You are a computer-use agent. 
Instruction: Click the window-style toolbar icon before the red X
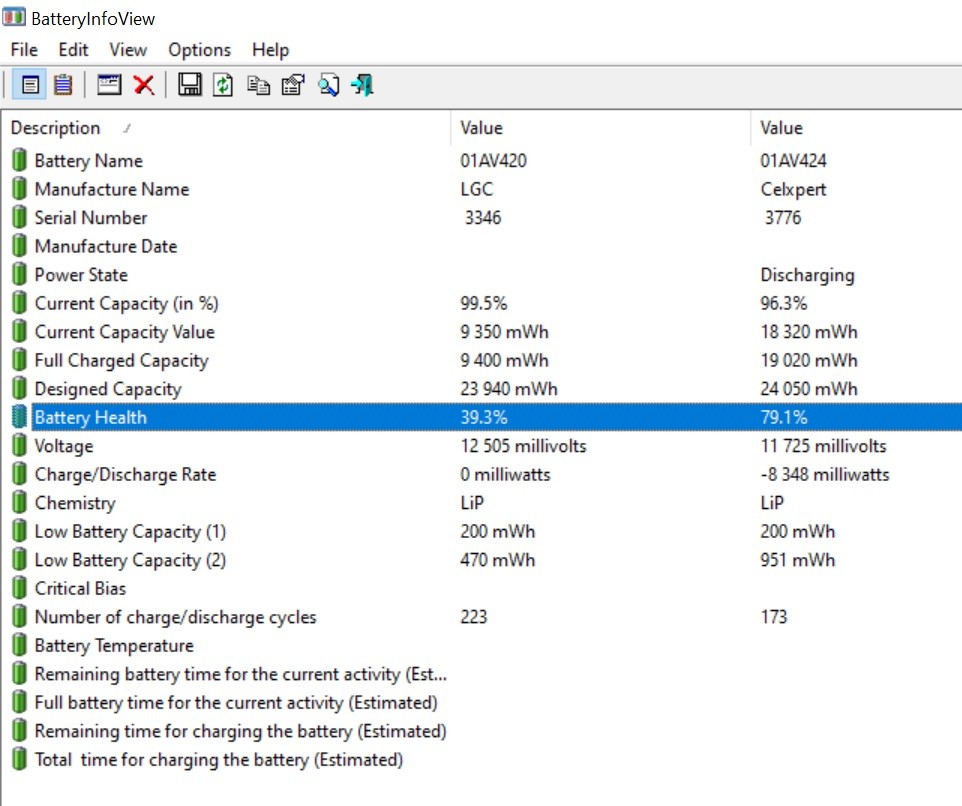[x=109, y=85]
